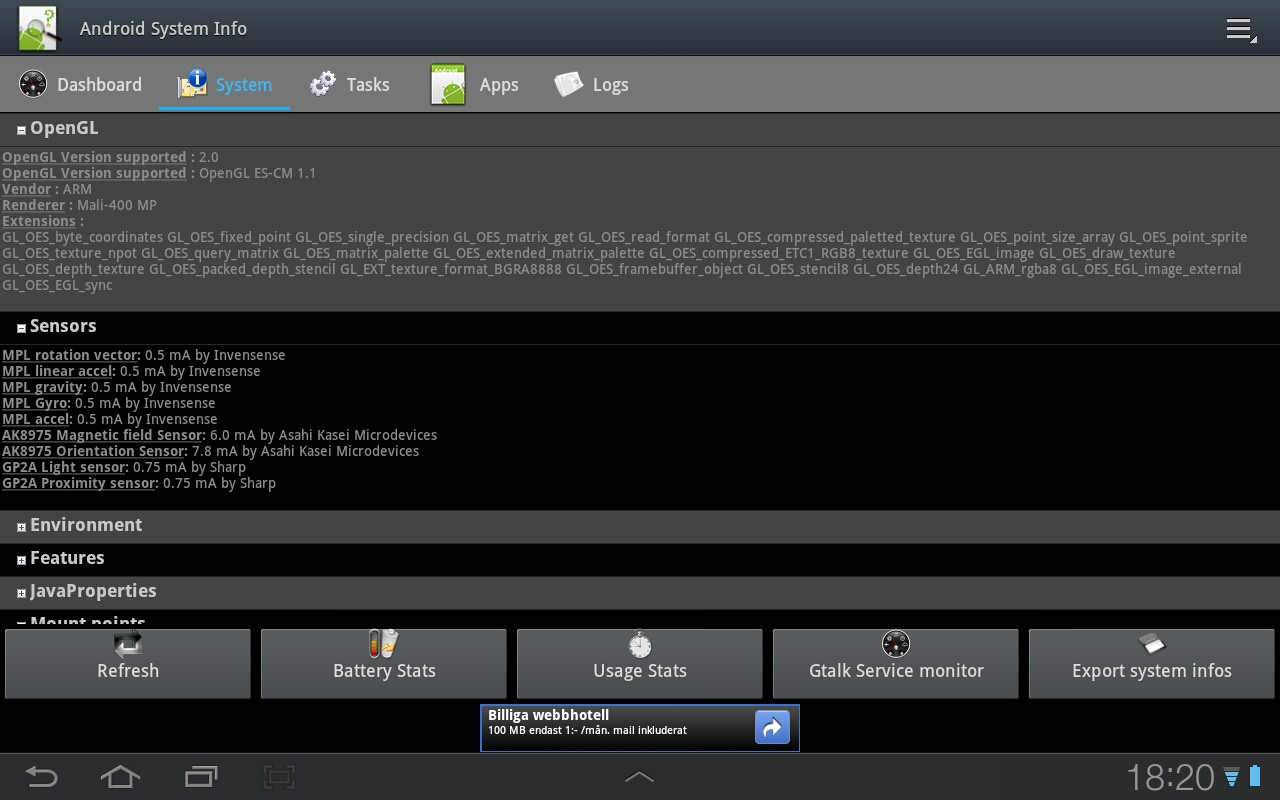Select the MPL accel sensor row
This screenshot has height=800, width=1280.
click(110, 419)
